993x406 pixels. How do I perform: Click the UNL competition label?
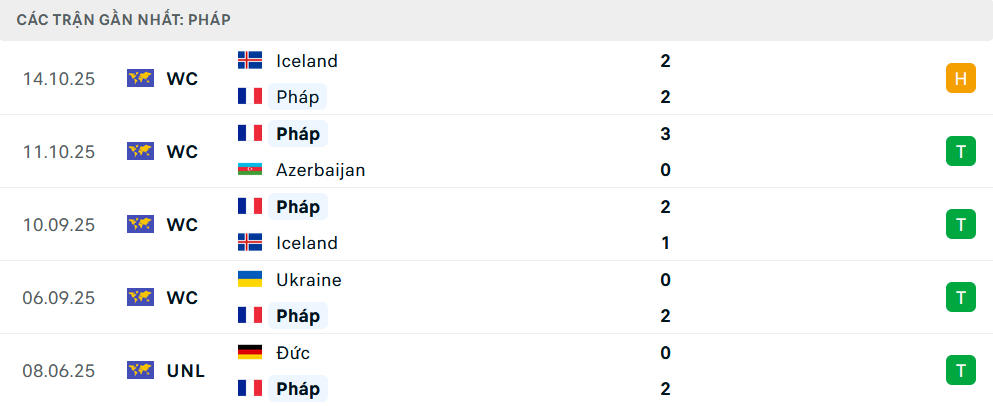[x=185, y=371]
